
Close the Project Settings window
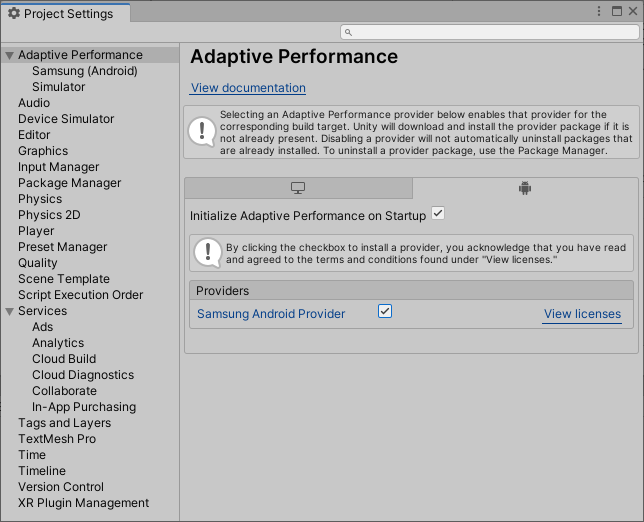click(x=633, y=11)
